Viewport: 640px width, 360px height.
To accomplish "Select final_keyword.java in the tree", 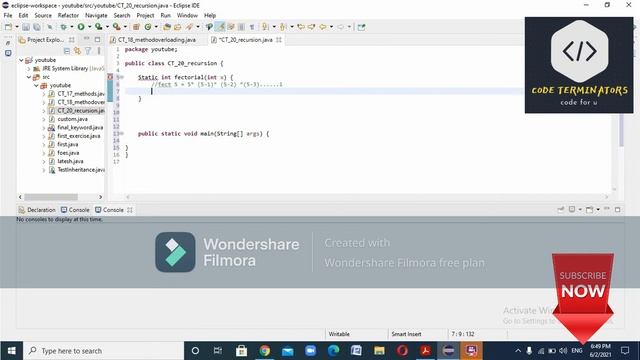I will click(80, 128).
